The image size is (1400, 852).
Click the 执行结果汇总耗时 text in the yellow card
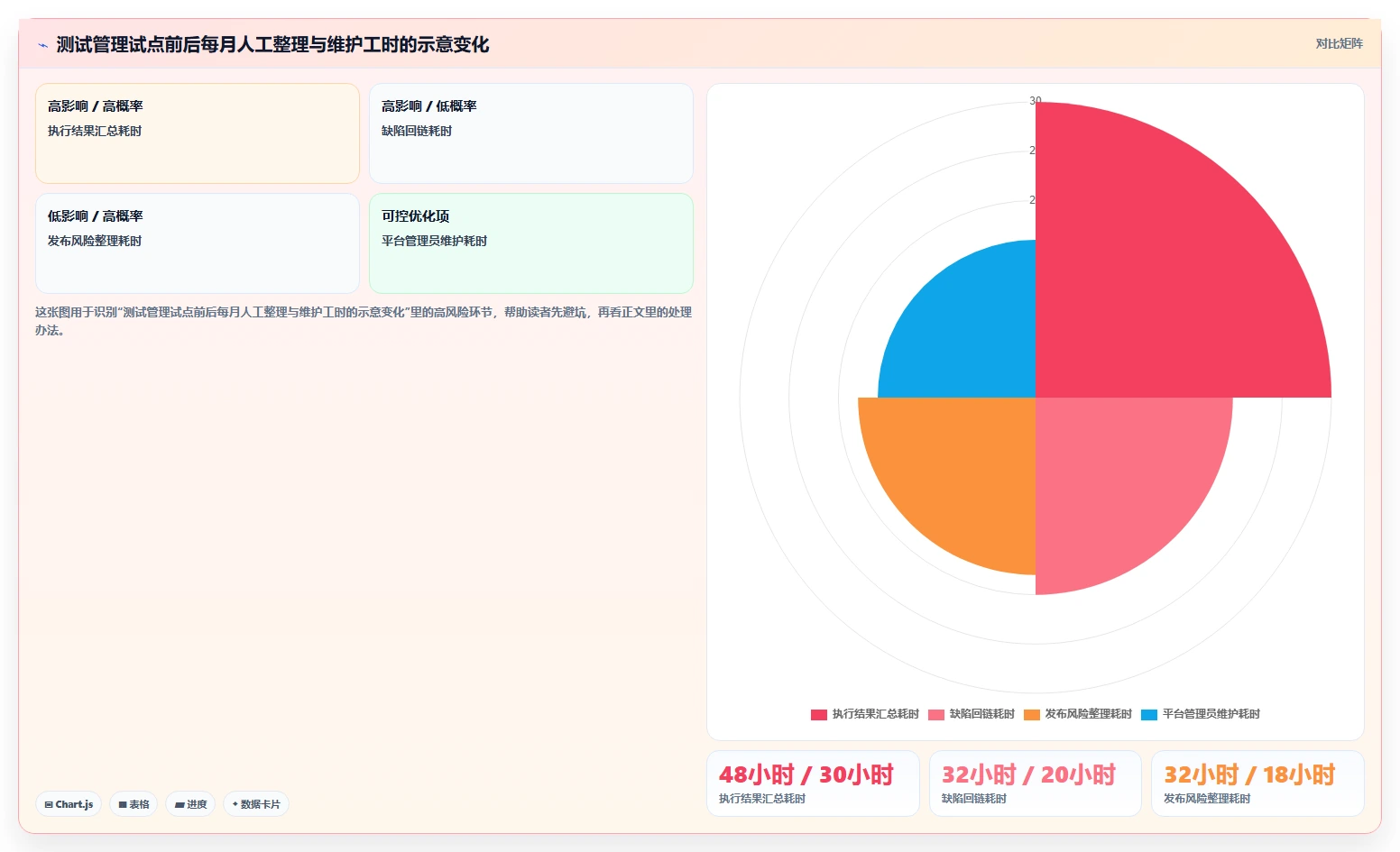point(95,131)
